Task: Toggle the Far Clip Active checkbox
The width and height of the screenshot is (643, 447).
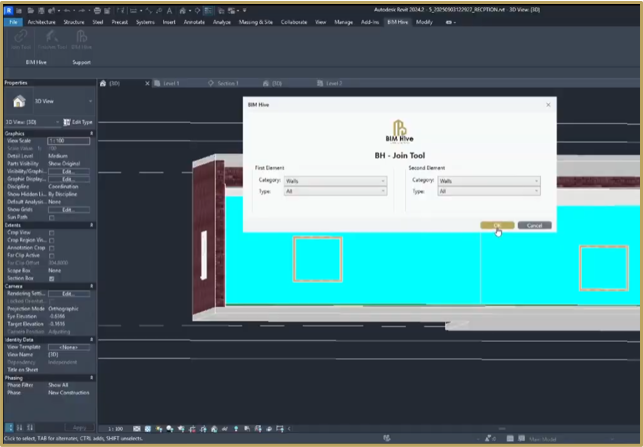Action: (x=52, y=255)
